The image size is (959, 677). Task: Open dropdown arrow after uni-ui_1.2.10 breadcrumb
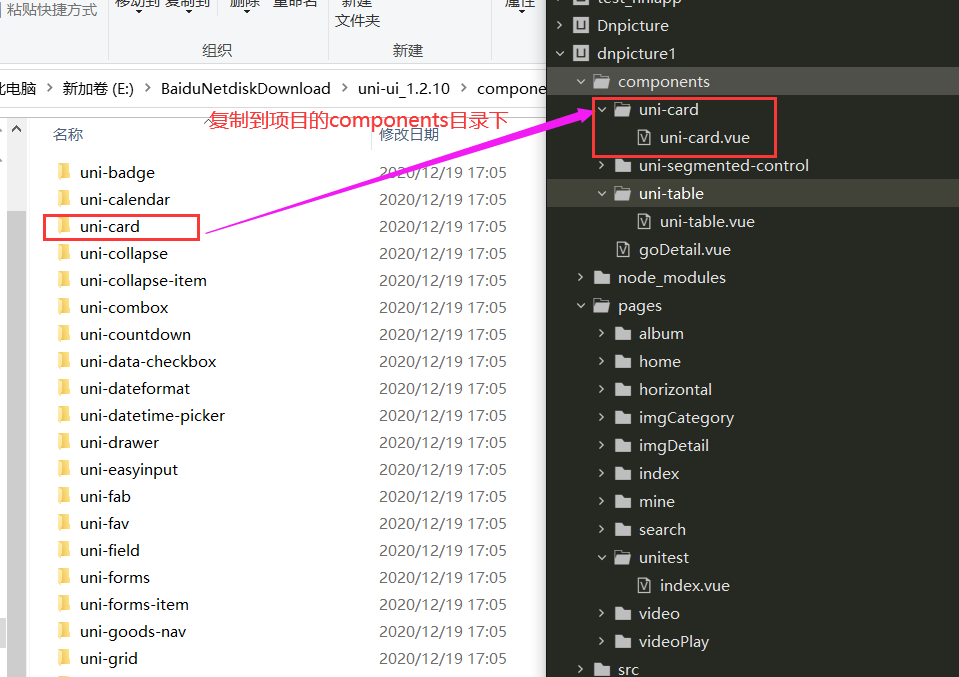pyautogui.click(x=464, y=88)
